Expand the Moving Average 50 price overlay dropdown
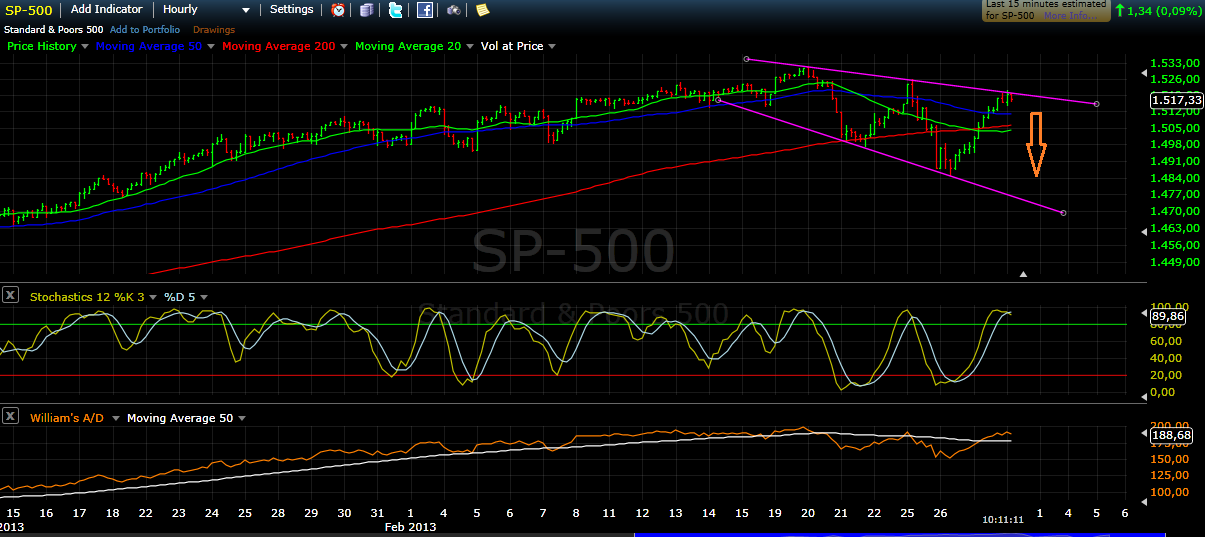The width and height of the screenshot is (1205, 537). 211,46
